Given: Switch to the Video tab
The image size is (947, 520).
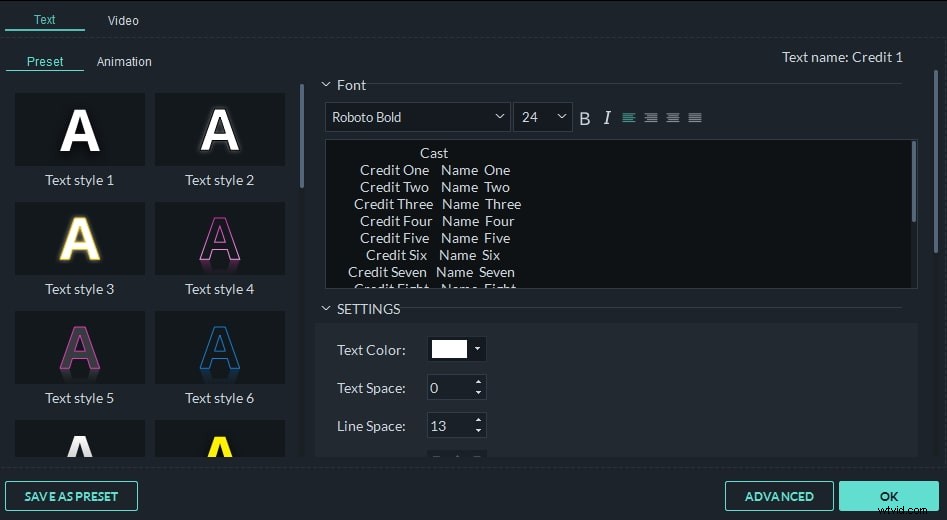Looking at the screenshot, I should (123, 21).
